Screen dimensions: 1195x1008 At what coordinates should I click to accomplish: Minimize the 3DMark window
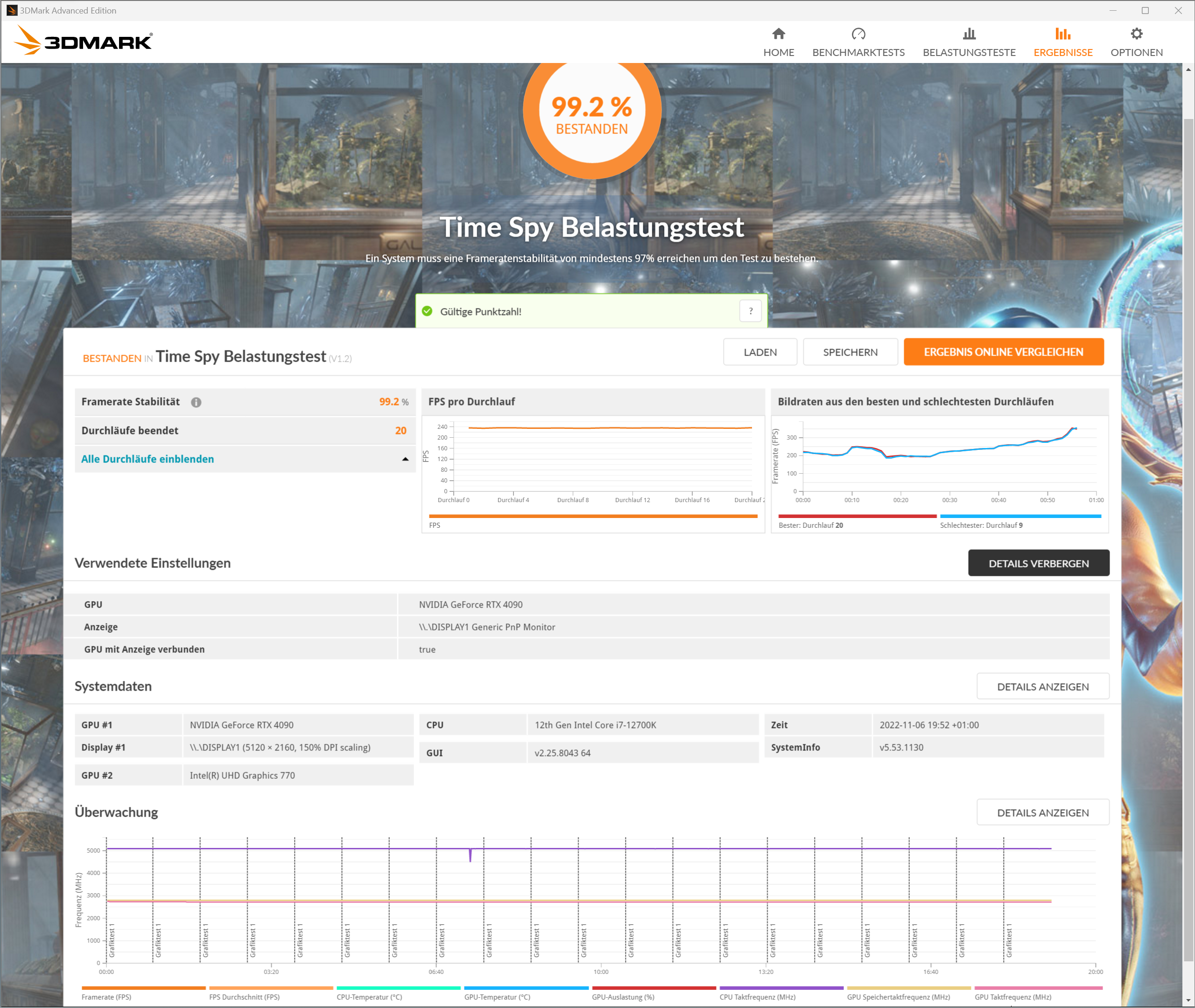tap(1112, 10)
